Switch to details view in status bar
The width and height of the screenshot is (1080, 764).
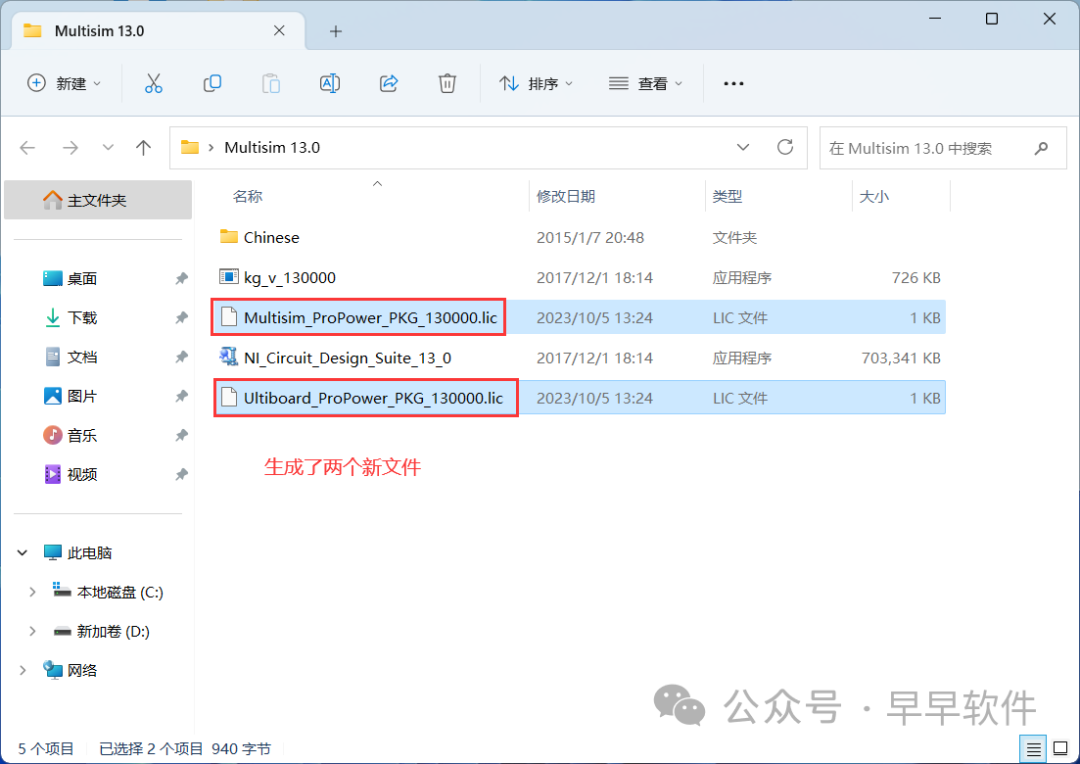[x=1033, y=748]
